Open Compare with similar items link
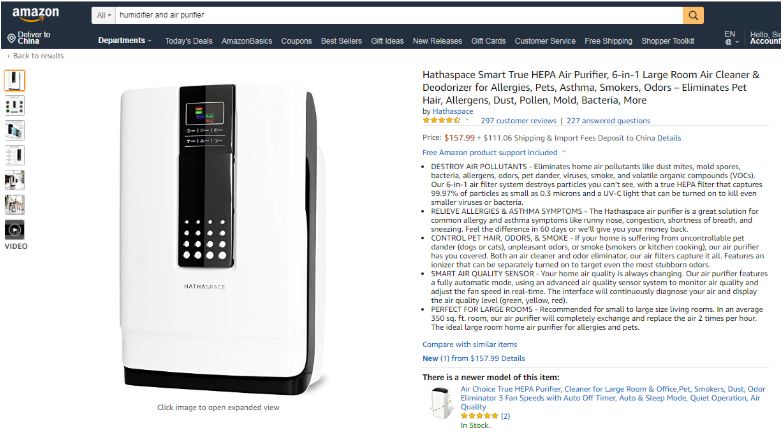The image size is (783, 437). [470, 344]
